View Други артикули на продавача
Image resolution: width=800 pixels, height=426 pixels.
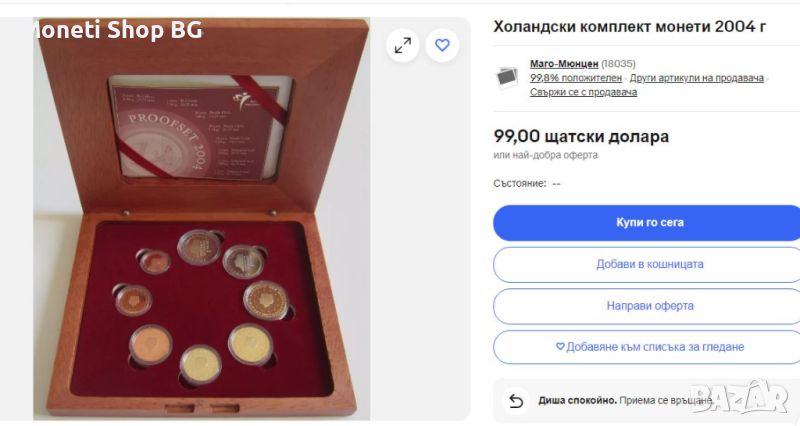(x=696, y=78)
